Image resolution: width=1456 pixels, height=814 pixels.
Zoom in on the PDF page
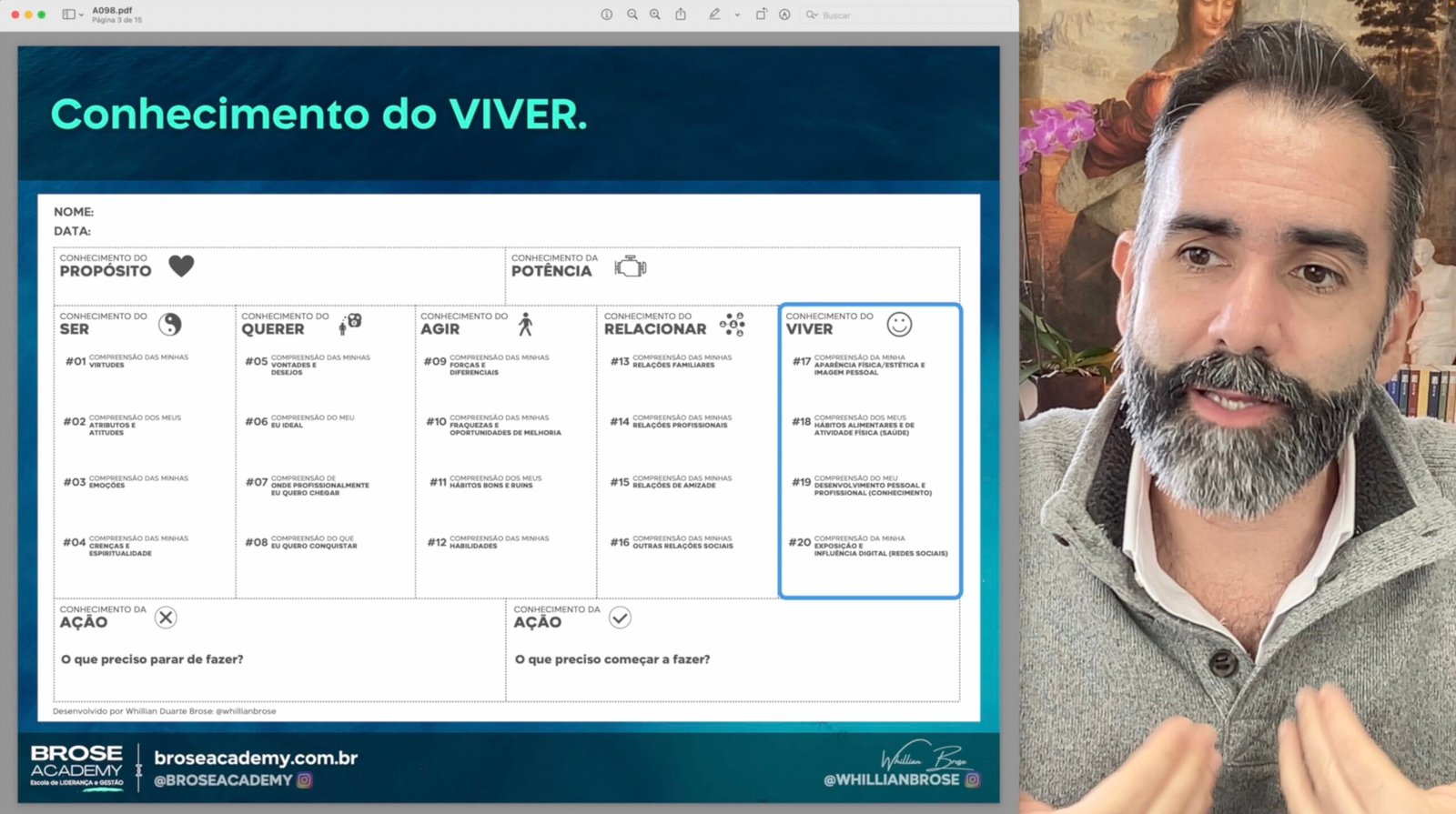pyautogui.click(x=655, y=15)
